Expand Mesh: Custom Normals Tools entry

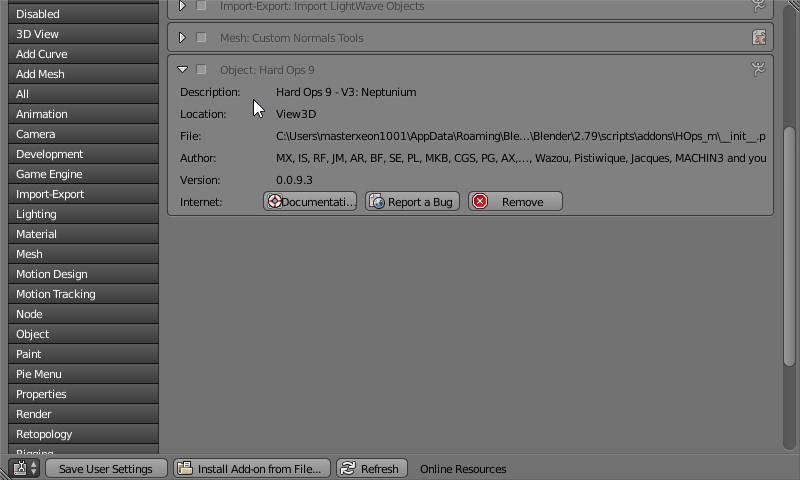pyautogui.click(x=182, y=38)
